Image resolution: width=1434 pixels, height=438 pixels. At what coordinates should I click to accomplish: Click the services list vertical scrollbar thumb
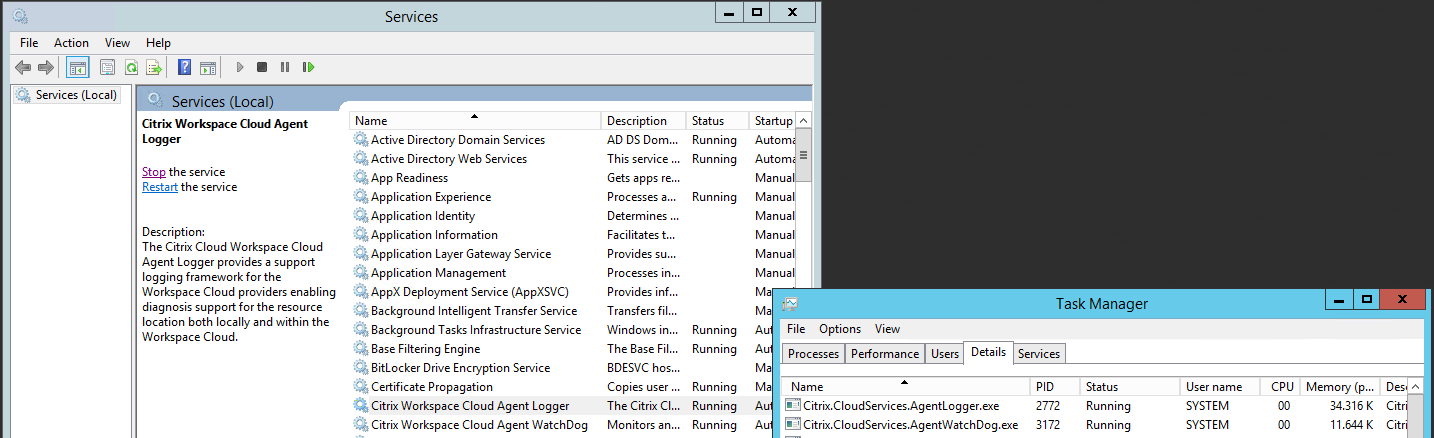click(x=804, y=156)
